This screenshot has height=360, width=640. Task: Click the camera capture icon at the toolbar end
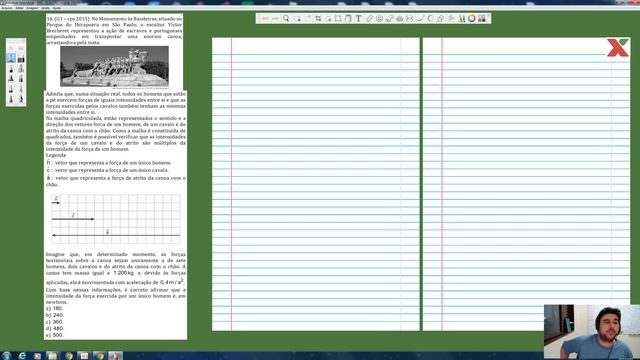(x=482, y=18)
